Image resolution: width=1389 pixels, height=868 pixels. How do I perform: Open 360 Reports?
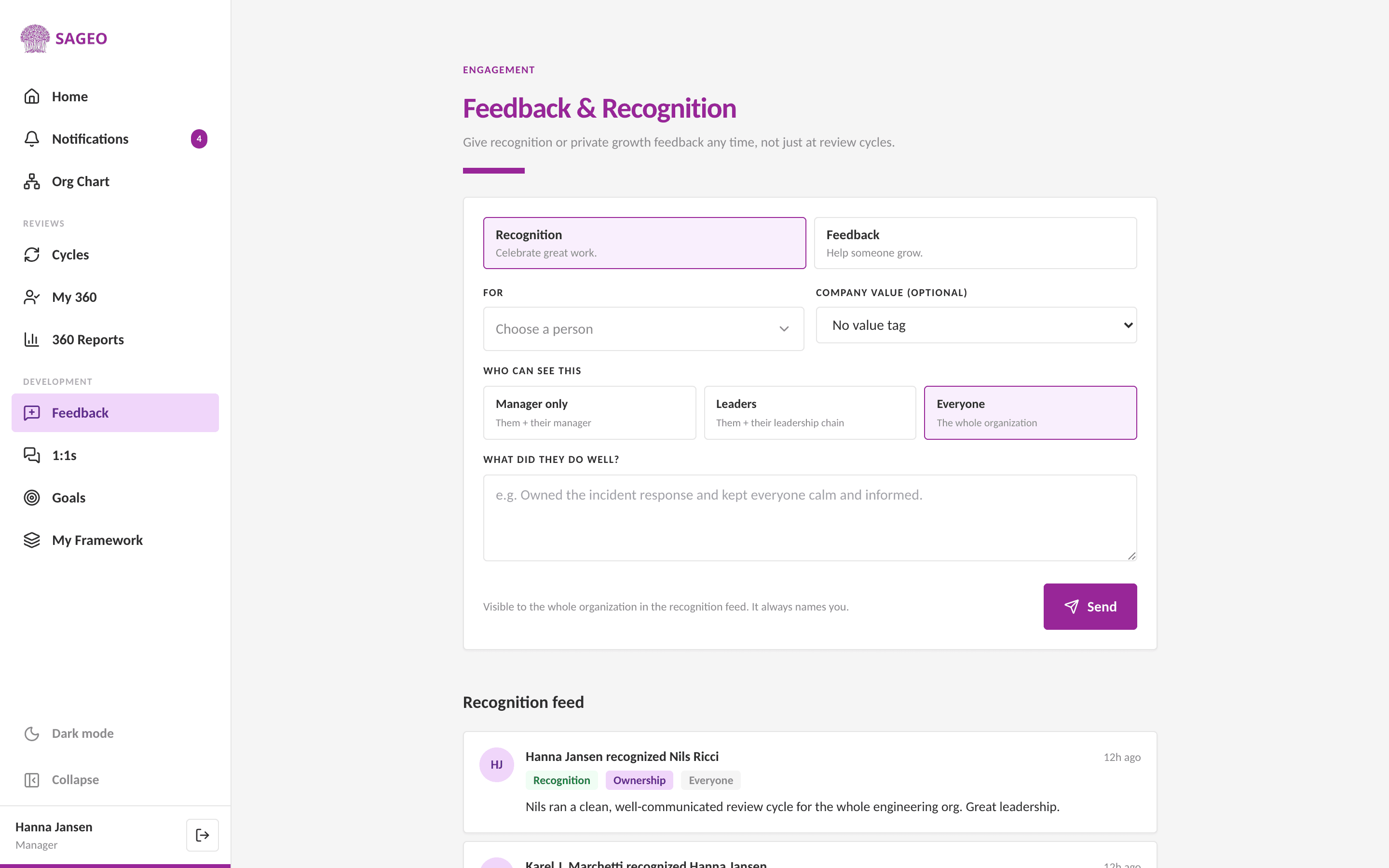point(115,340)
